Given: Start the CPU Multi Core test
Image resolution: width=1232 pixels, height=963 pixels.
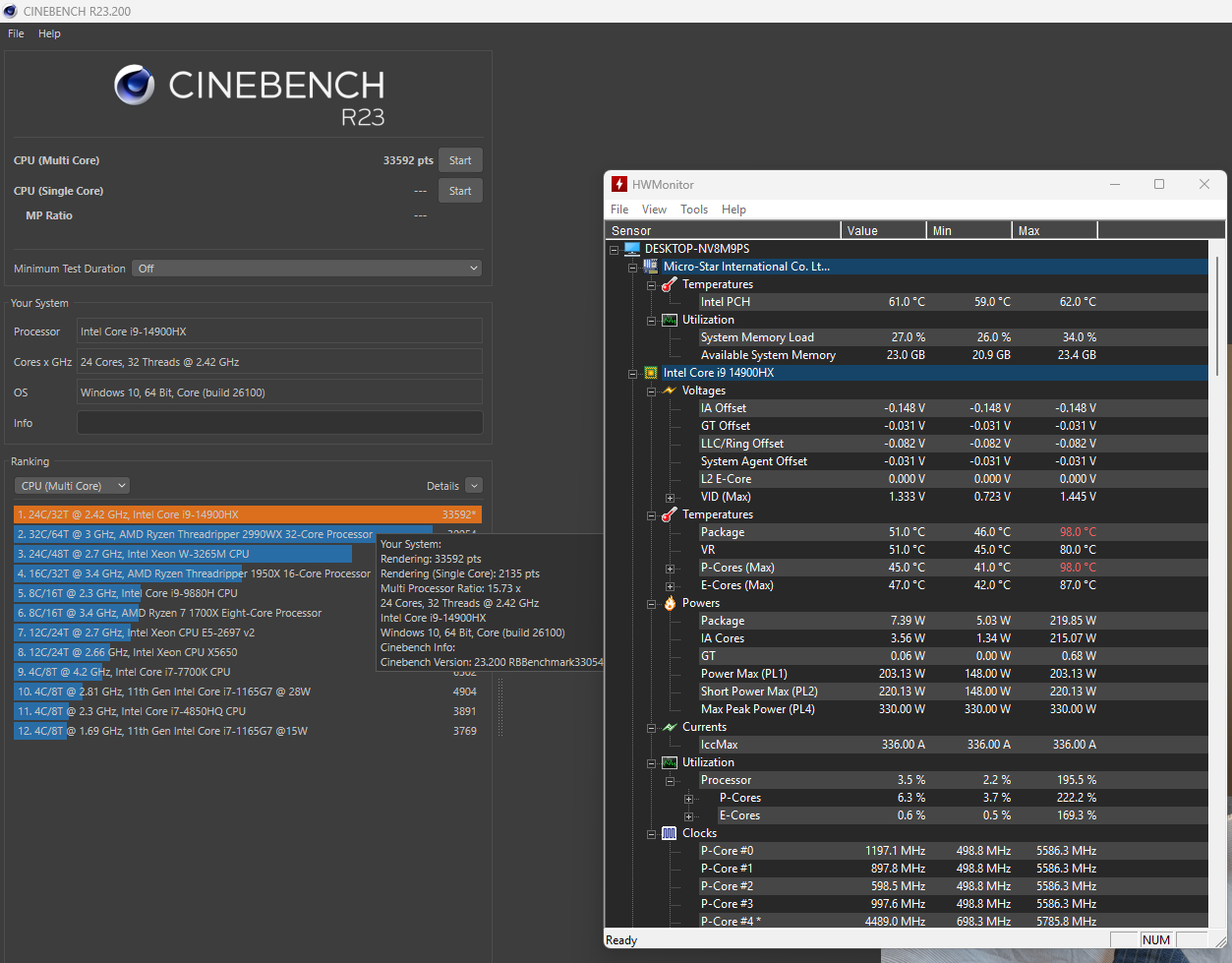Looking at the screenshot, I should click(460, 160).
